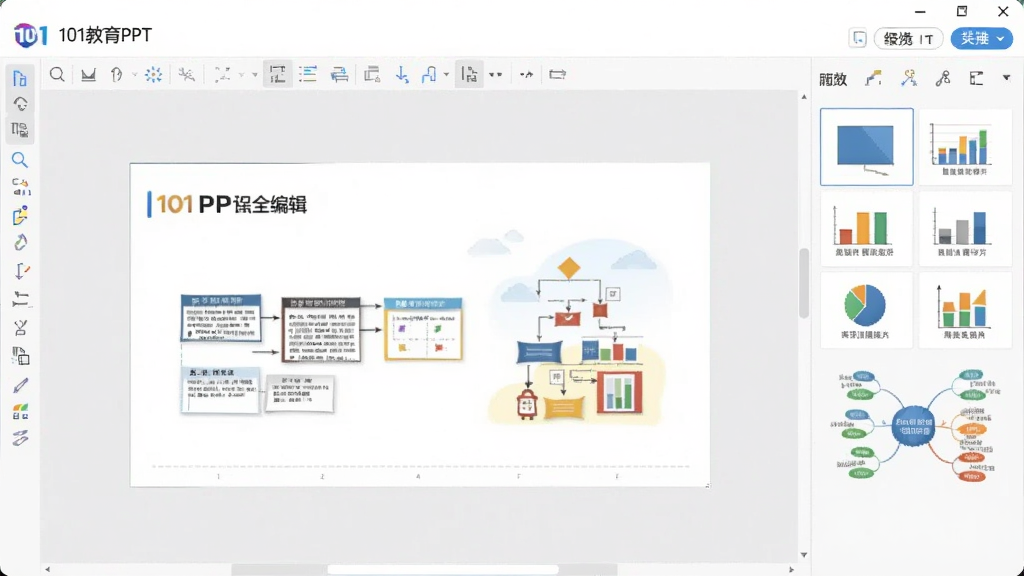Click the scissors-like cut icon in the left sidebar
The width and height of the screenshot is (1024, 576).
pyautogui.click(x=20, y=327)
